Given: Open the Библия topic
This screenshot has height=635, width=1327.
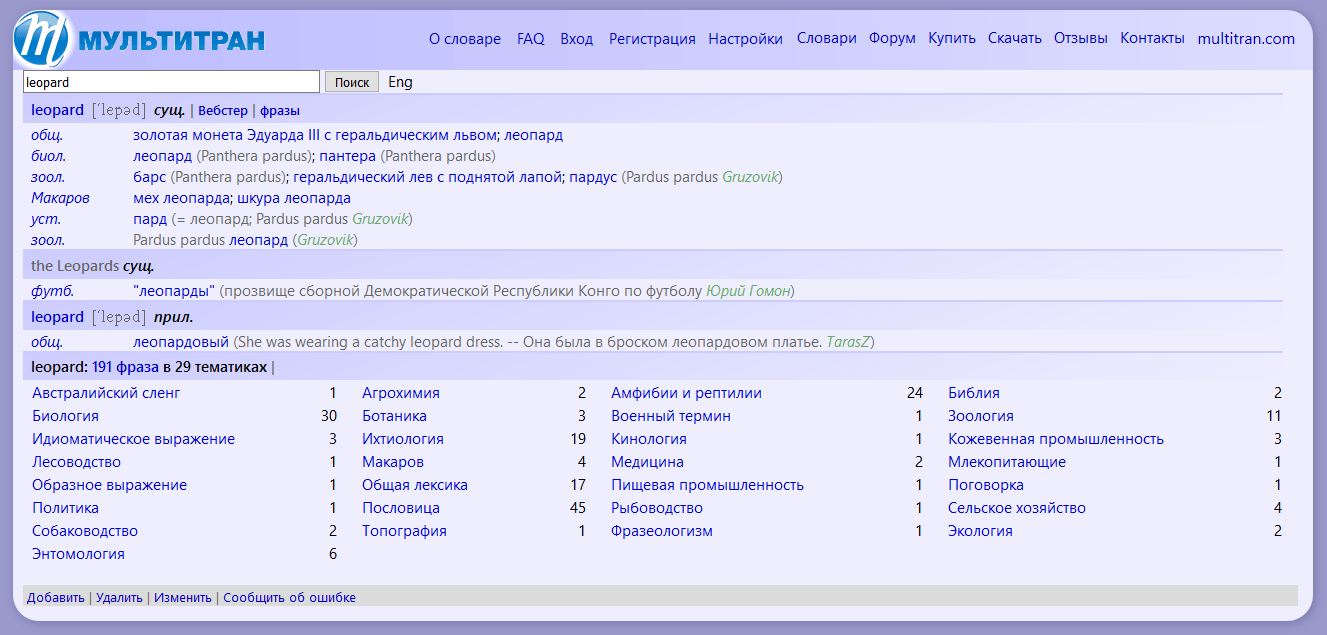Looking at the screenshot, I should click(974, 393).
